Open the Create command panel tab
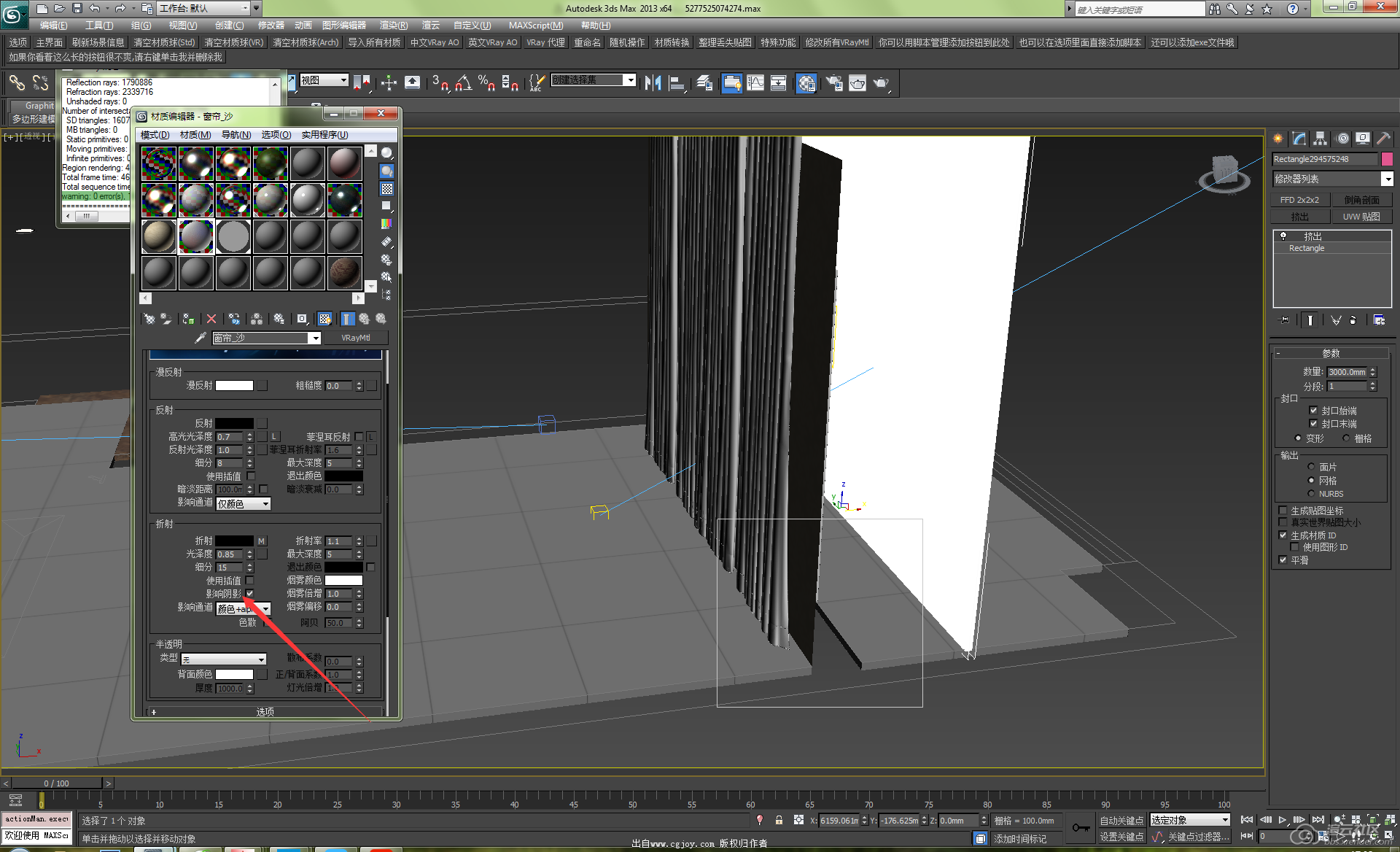This screenshot has width=1400, height=852. point(1278,138)
